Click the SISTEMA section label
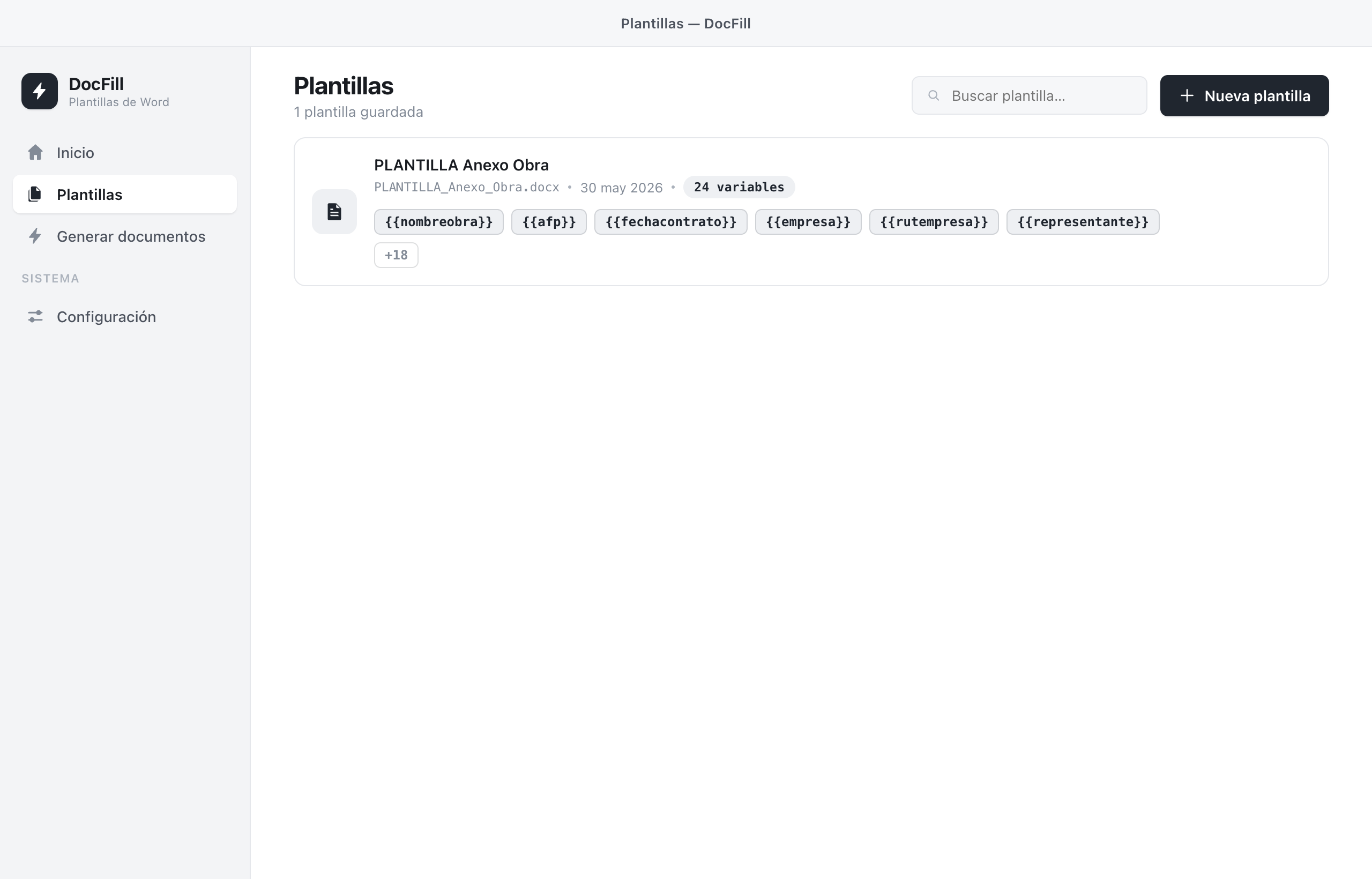The width and height of the screenshot is (1372, 879). point(50,279)
